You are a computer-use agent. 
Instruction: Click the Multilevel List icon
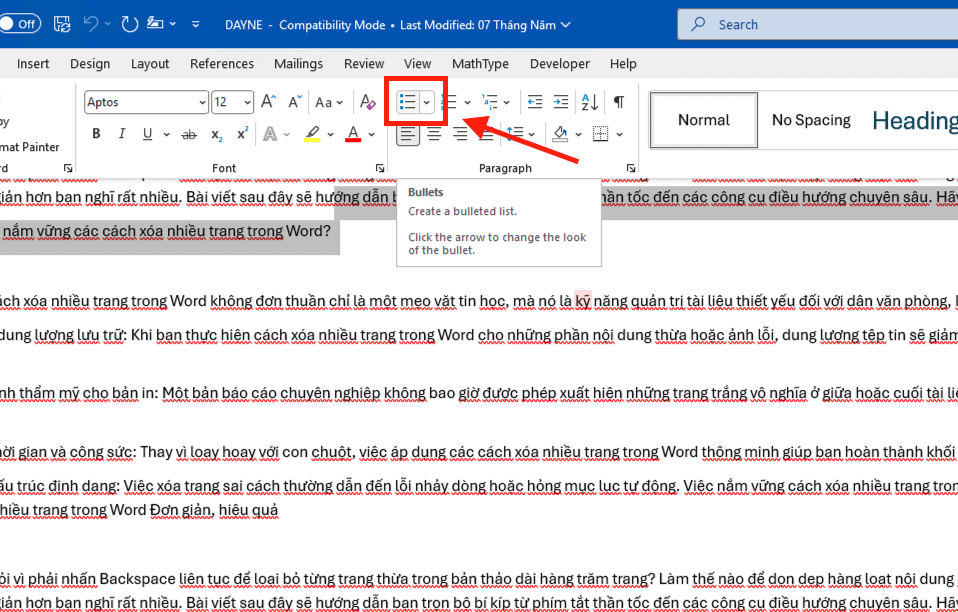coord(490,102)
